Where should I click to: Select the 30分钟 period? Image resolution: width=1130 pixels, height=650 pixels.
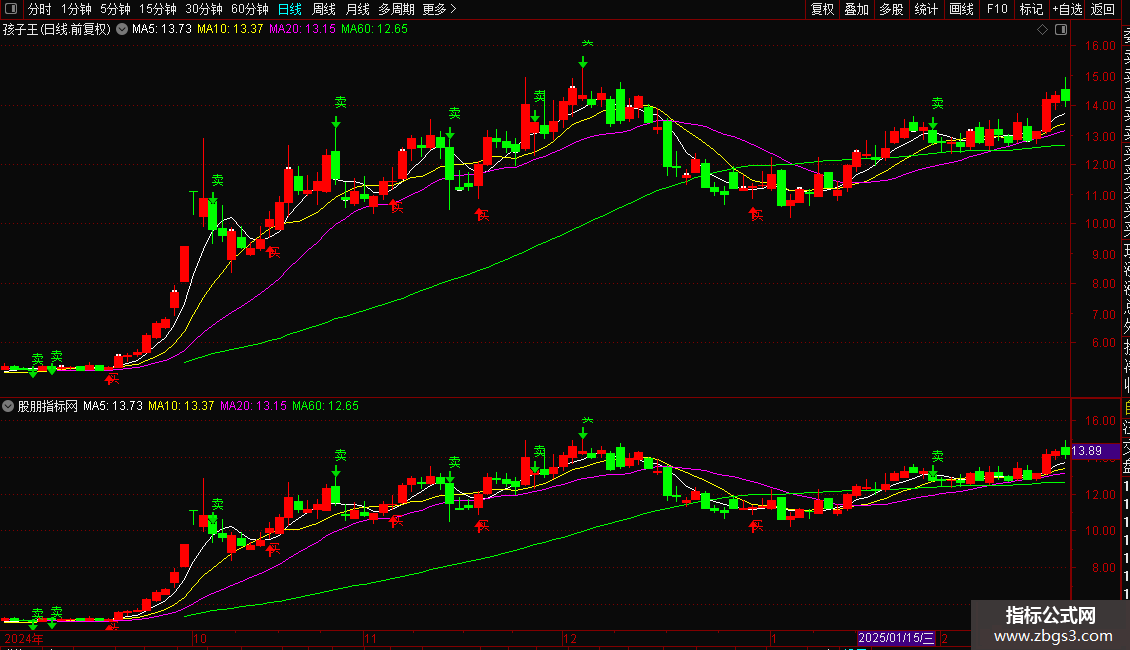tap(204, 9)
